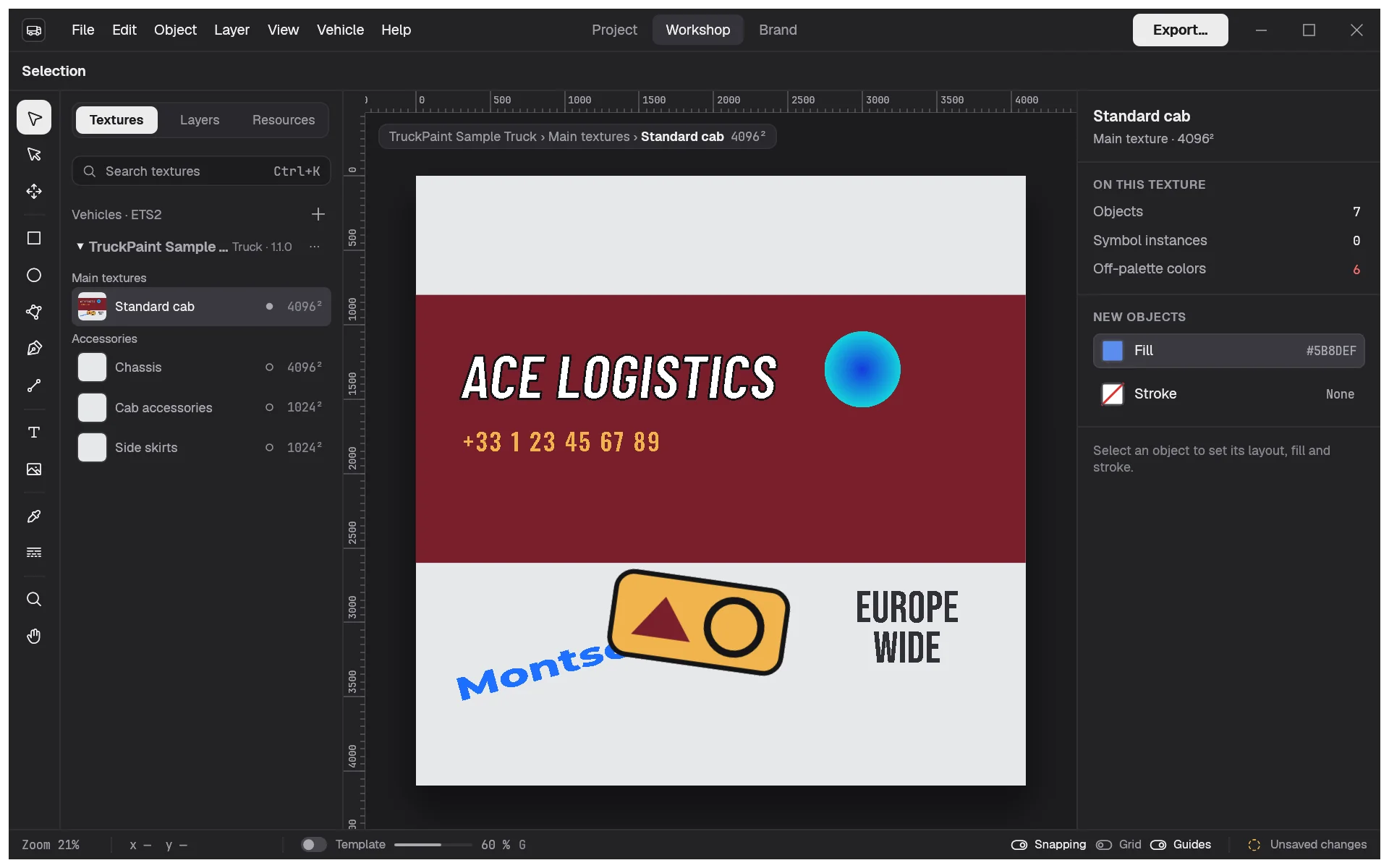
Task: Open the Fill color swatch
Action: click(x=1113, y=351)
